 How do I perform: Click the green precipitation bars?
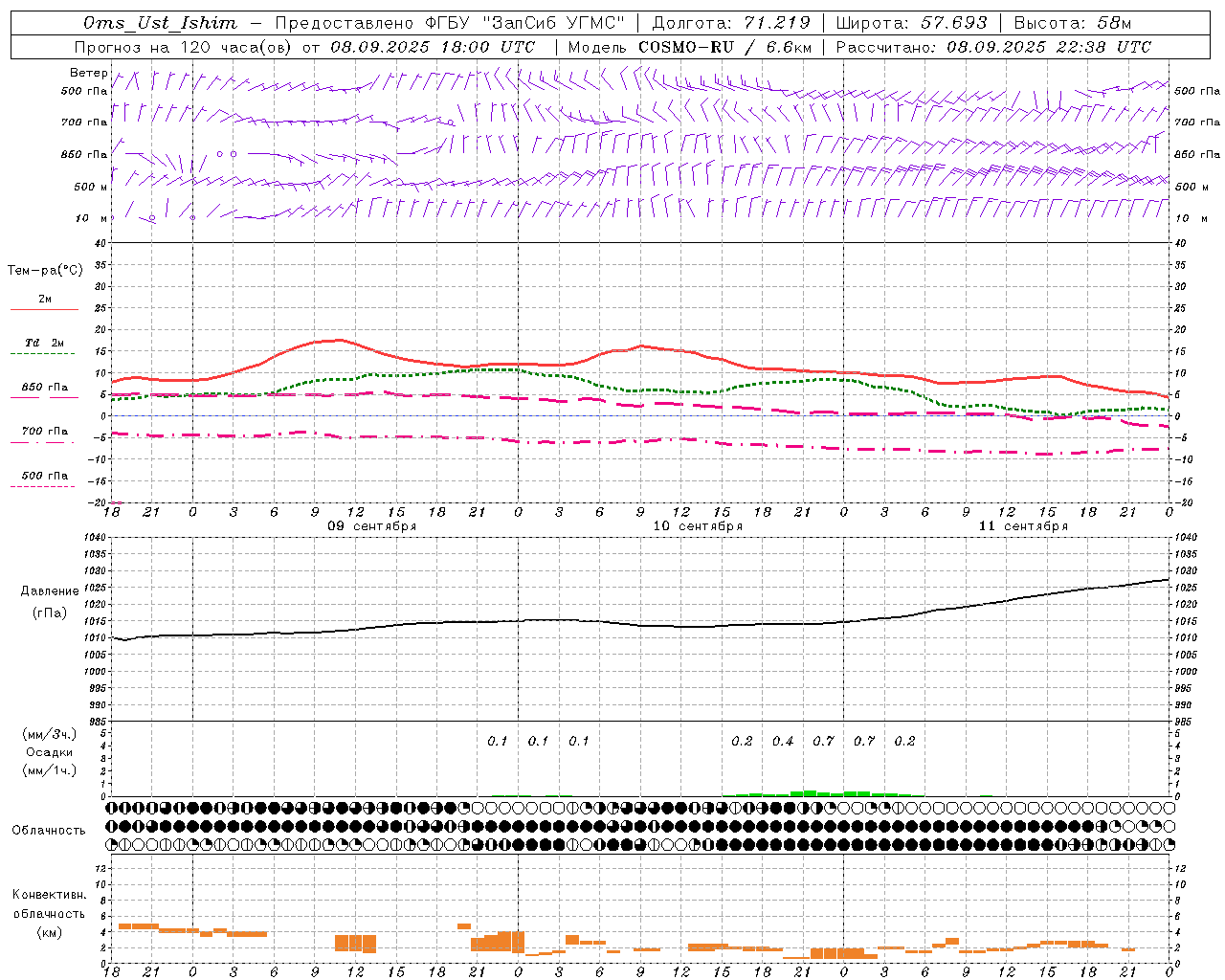(x=810, y=792)
